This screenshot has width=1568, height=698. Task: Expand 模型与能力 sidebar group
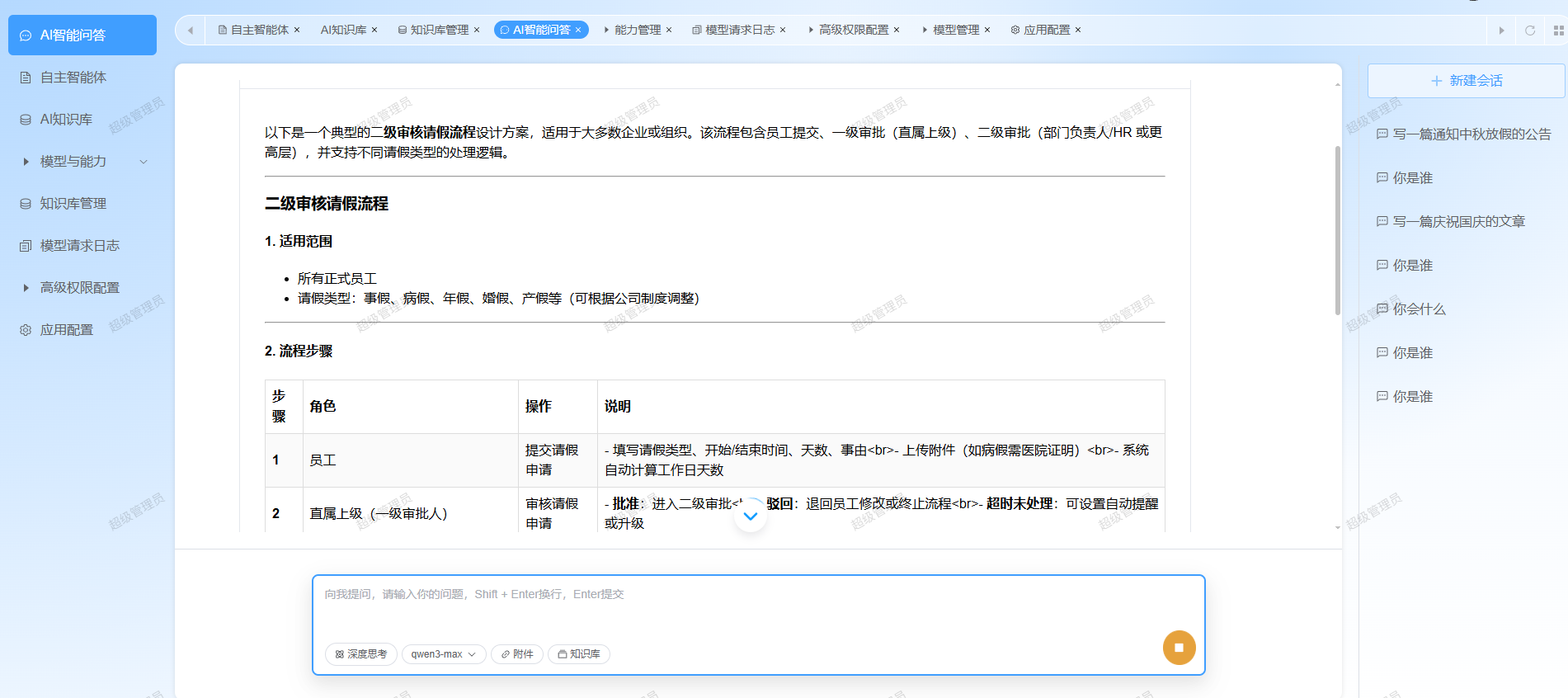[x=82, y=162]
